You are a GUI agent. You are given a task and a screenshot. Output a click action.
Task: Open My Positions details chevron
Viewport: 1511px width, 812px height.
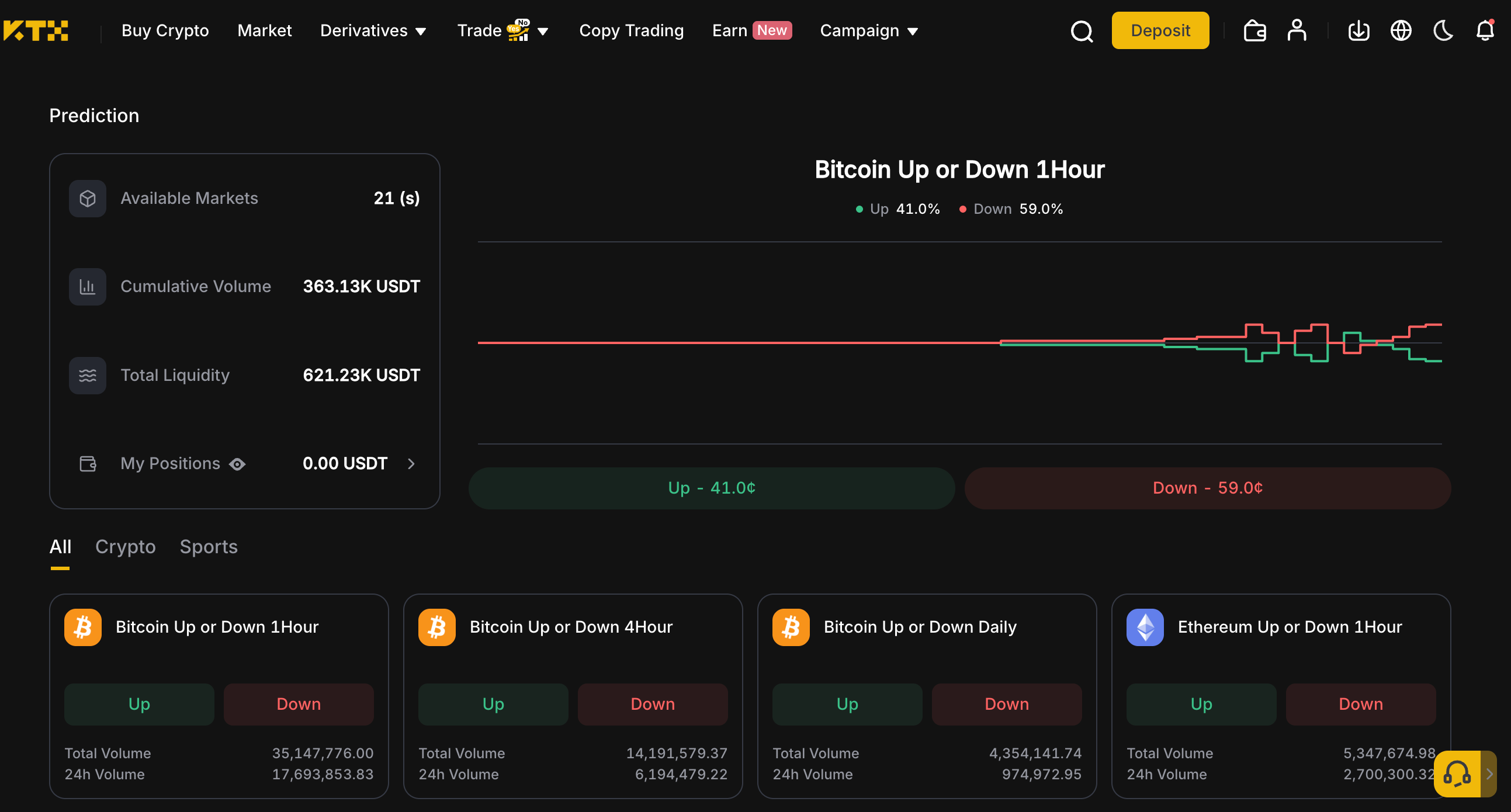click(411, 464)
